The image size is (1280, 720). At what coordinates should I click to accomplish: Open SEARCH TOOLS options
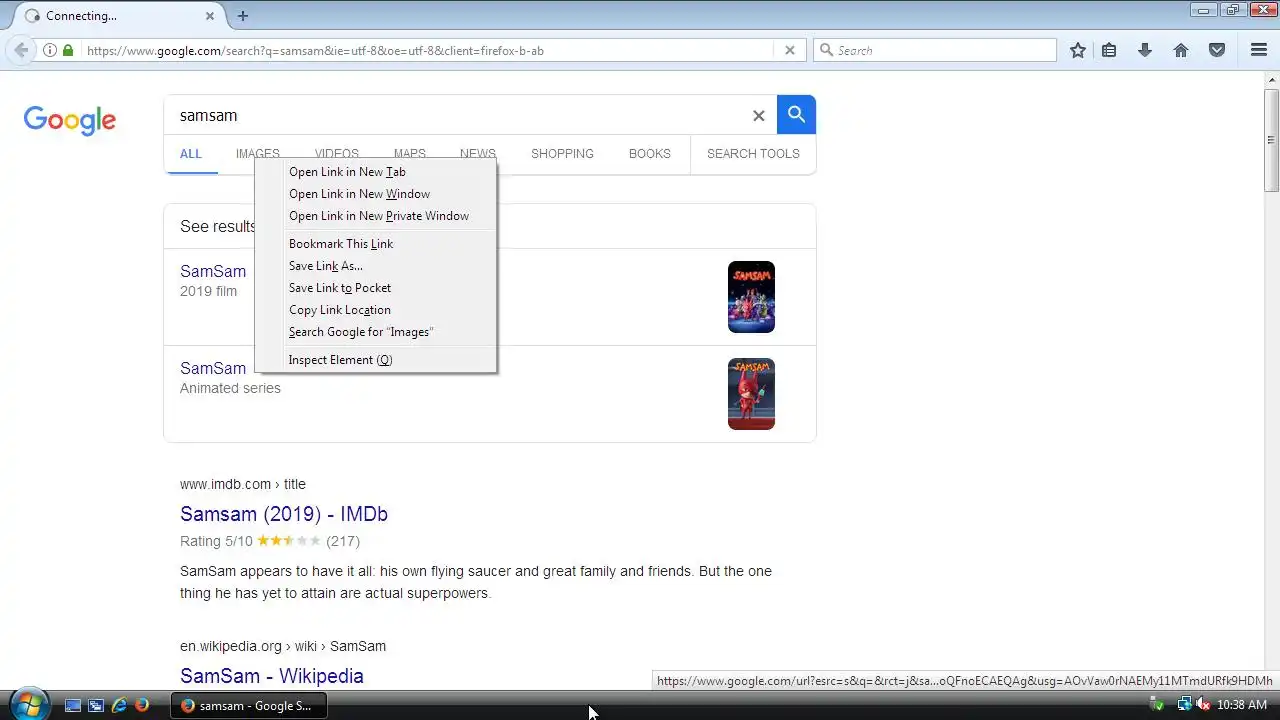point(753,154)
